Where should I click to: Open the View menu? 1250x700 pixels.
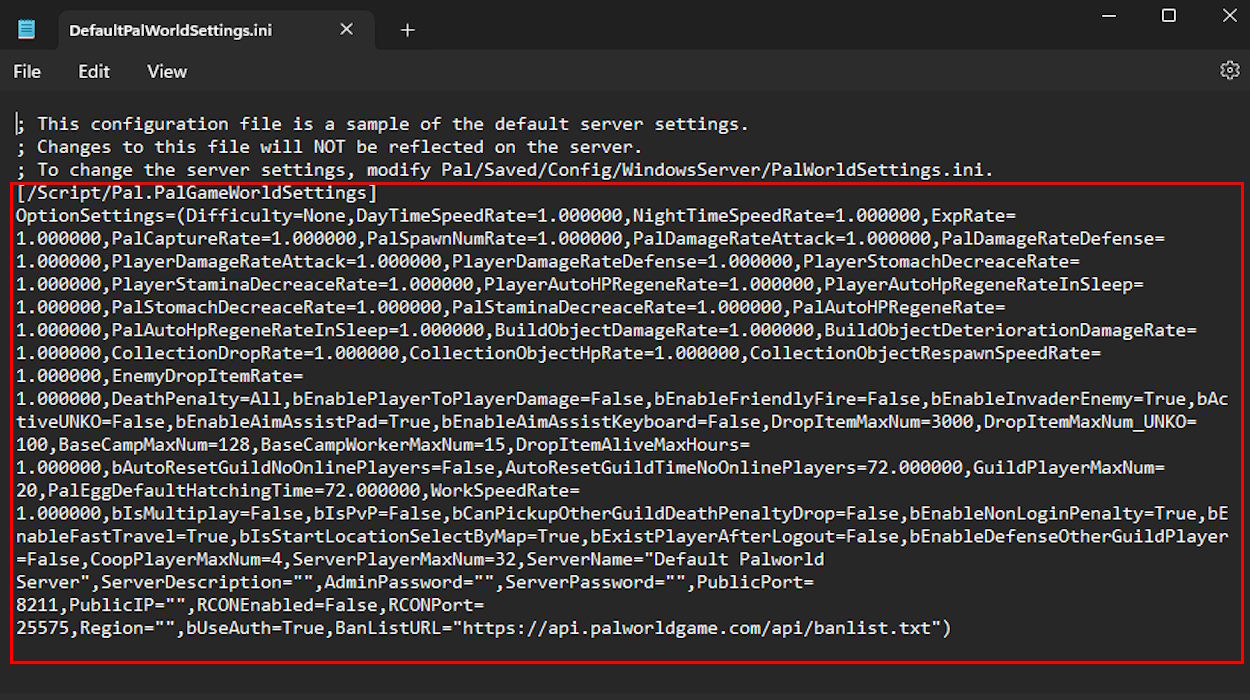(167, 71)
